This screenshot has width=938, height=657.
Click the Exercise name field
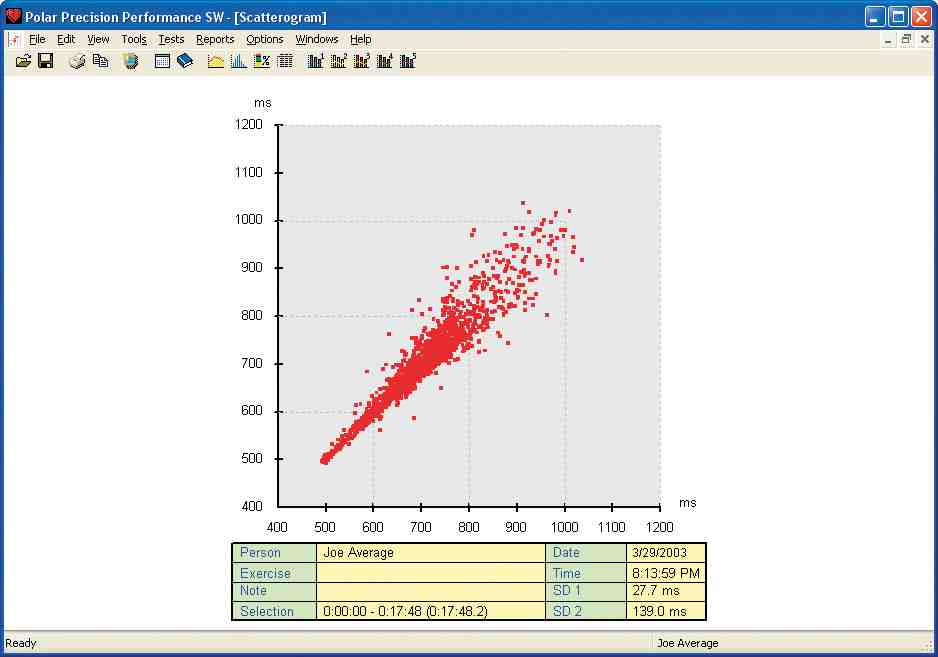pyautogui.click(x=430, y=573)
